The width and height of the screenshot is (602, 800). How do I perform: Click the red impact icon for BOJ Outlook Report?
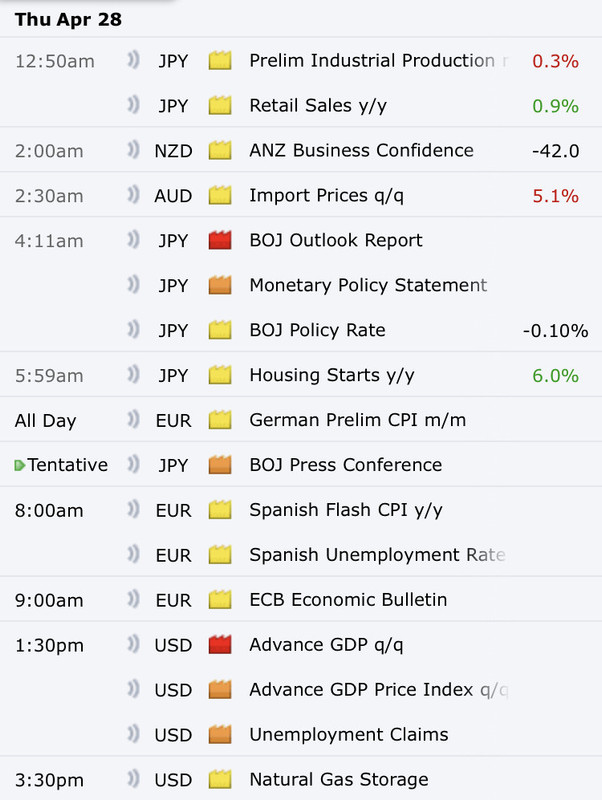click(x=220, y=240)
